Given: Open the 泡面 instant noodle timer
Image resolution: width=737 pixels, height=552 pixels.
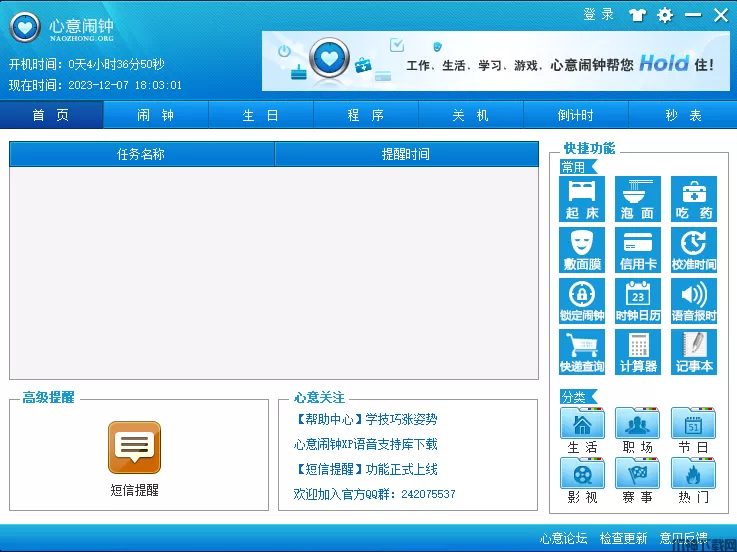Looking at the screenshot, I should click(x=638, y=199).
